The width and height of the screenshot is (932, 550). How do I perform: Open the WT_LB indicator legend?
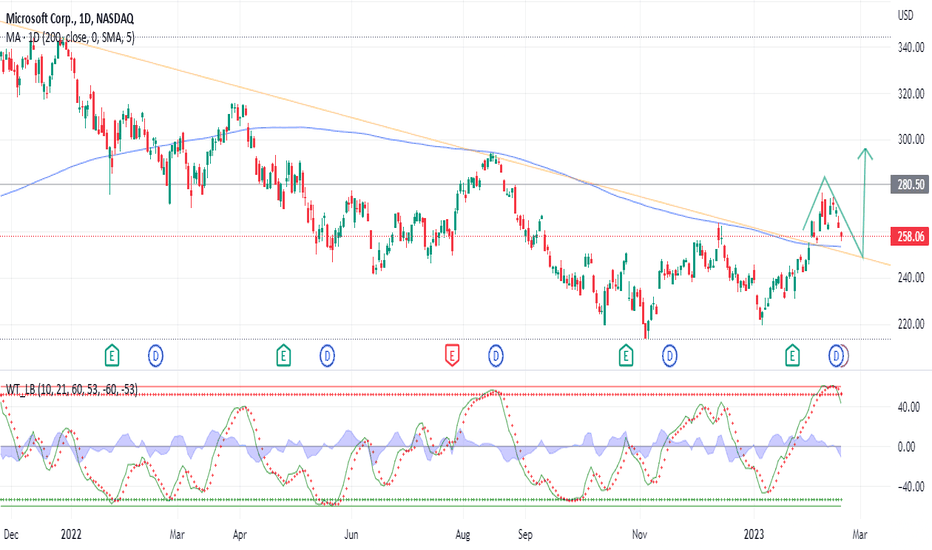tap(72, 389)
